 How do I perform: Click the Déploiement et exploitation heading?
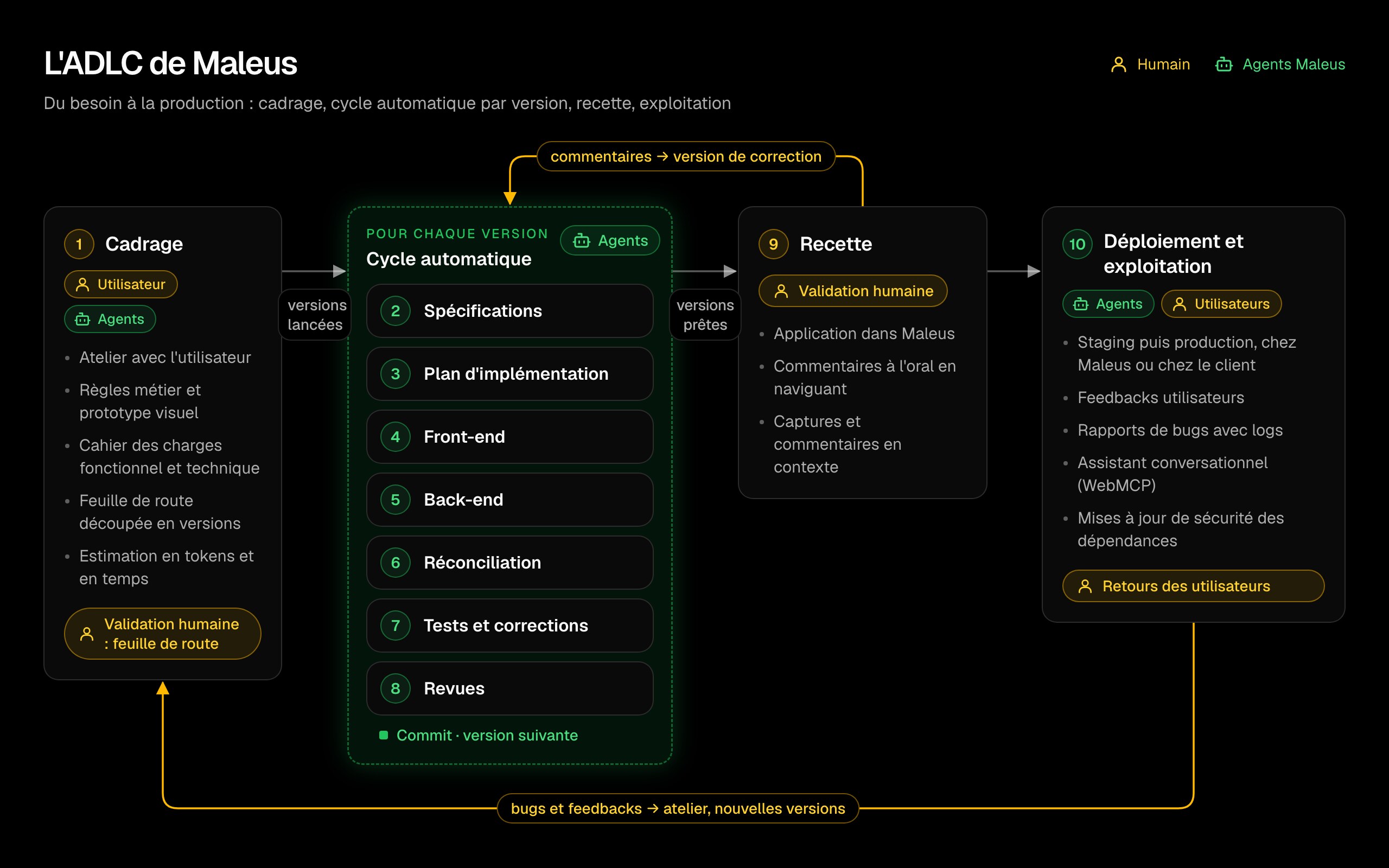coord(1173,254)
